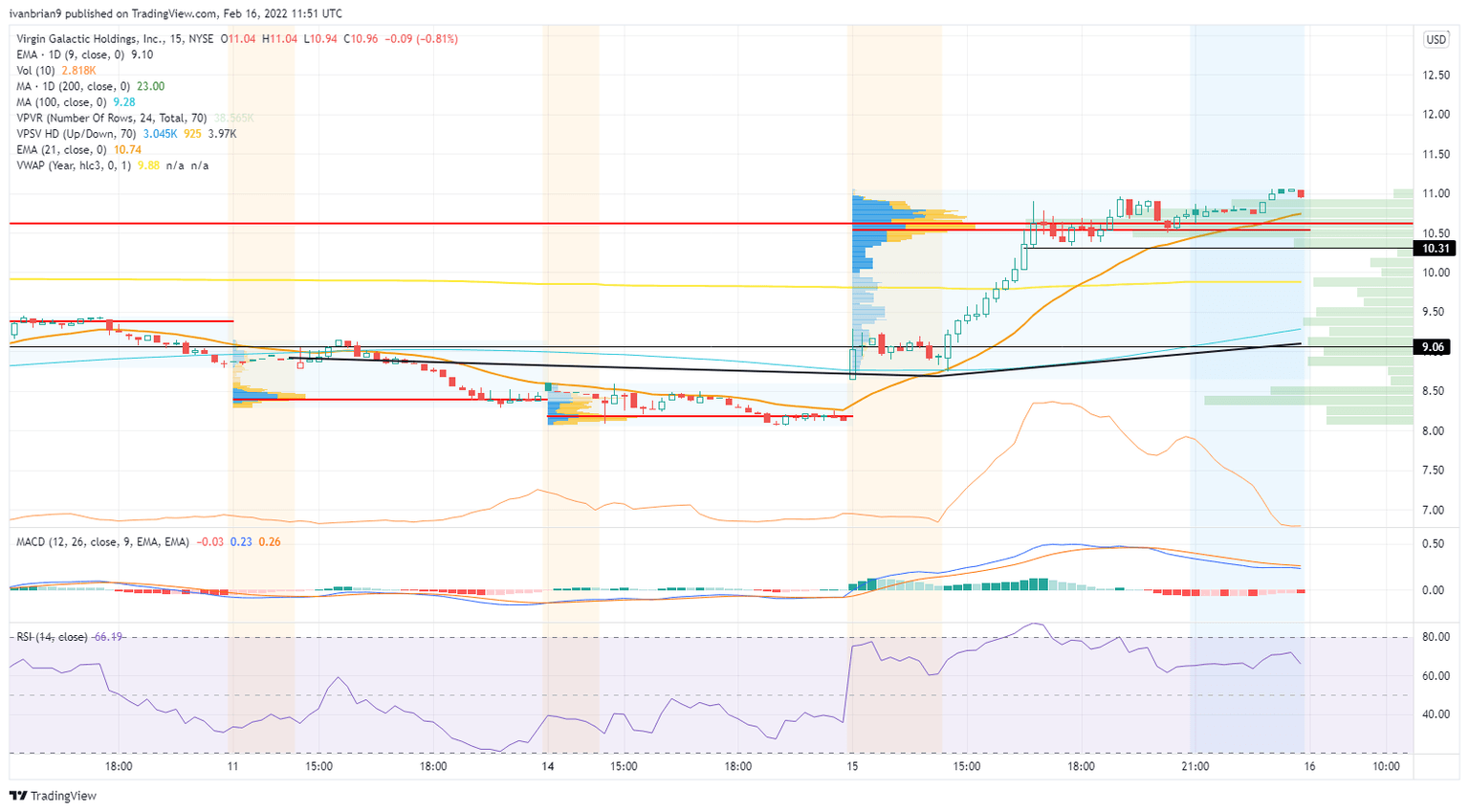Click the 9.06 black price label
Screen dimensions: 1469x812
click(1433, 347)
